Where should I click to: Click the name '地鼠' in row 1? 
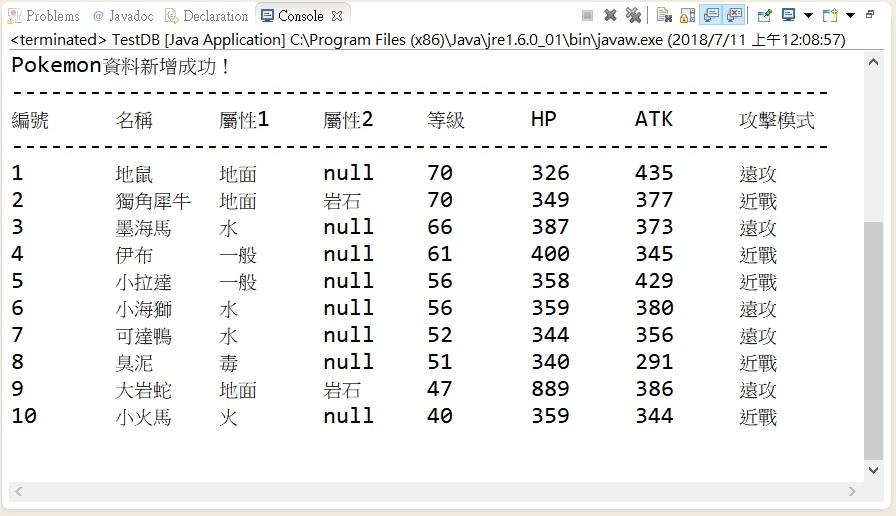click(x=134, y=174)
